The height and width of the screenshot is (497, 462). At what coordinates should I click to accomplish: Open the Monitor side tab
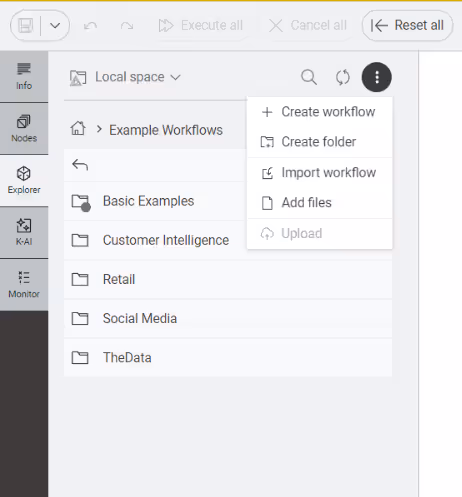[x=24, y=285]
